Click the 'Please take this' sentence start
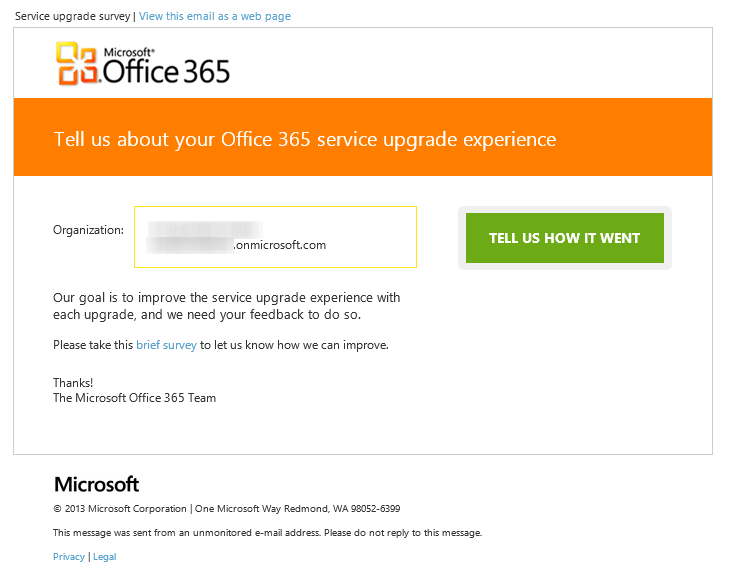739x579 pixels. 93,345
